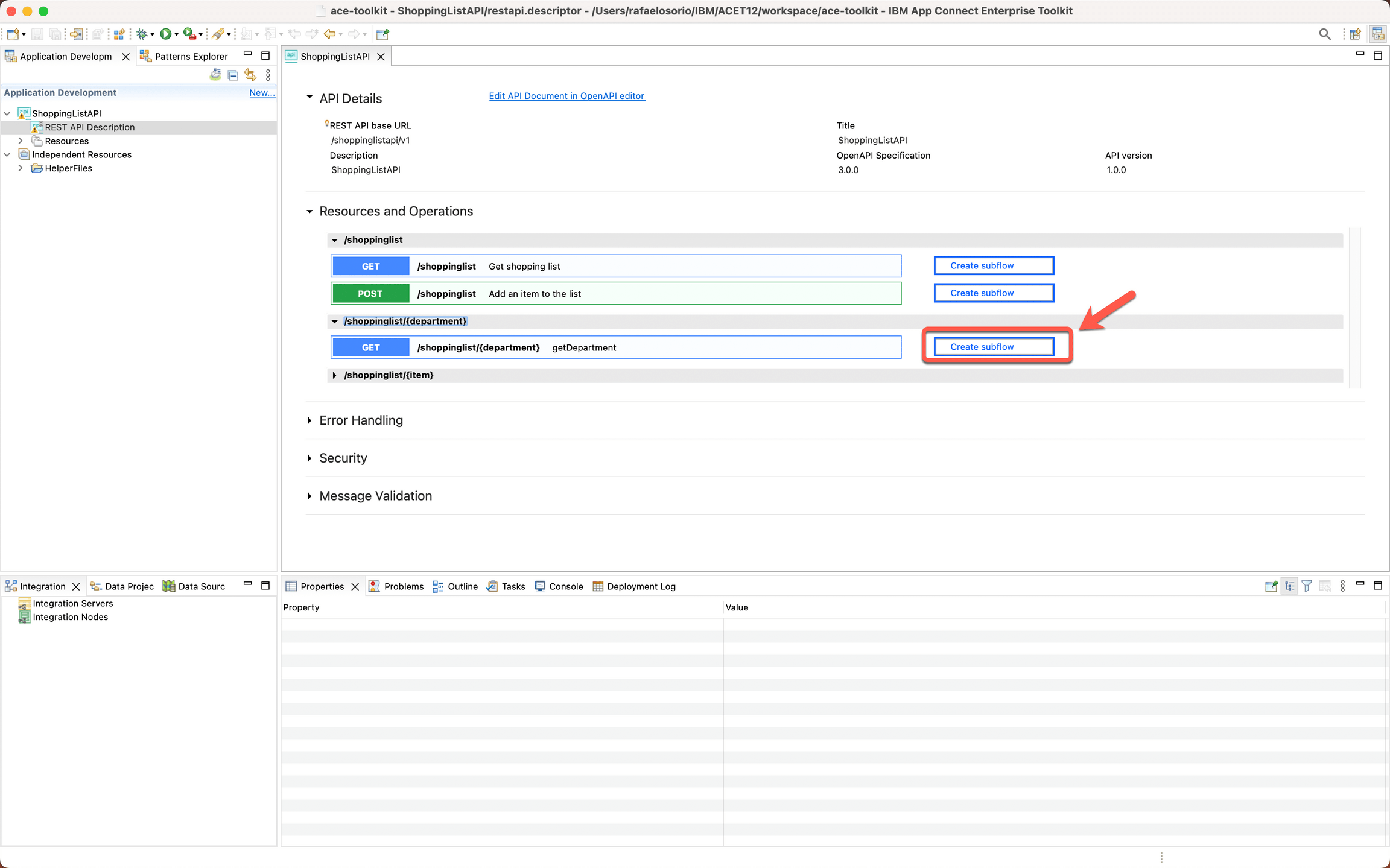Click Pin Editor icon in main toolbar
The height and width of the screenshot is (868, 1390).
[x=382, y=34]
